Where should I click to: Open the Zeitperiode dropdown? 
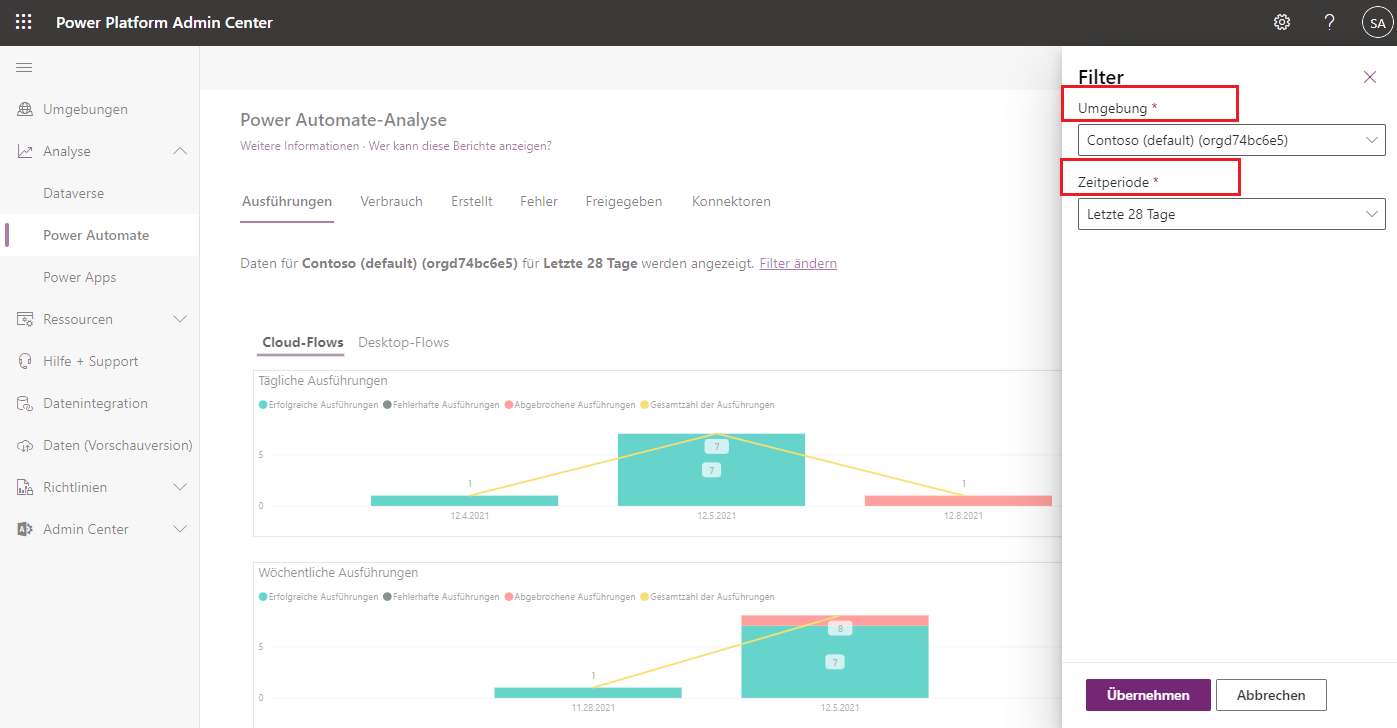coord(1232,214)
